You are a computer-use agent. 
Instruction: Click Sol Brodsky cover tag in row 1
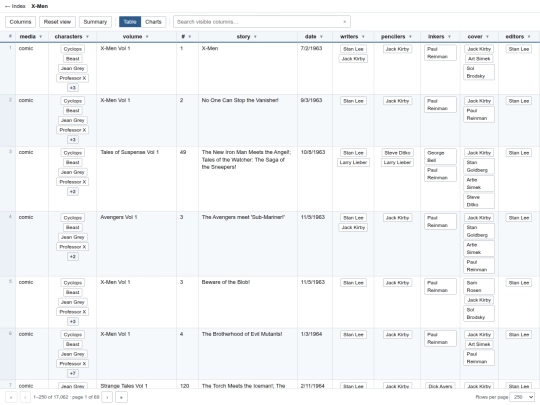479,72
